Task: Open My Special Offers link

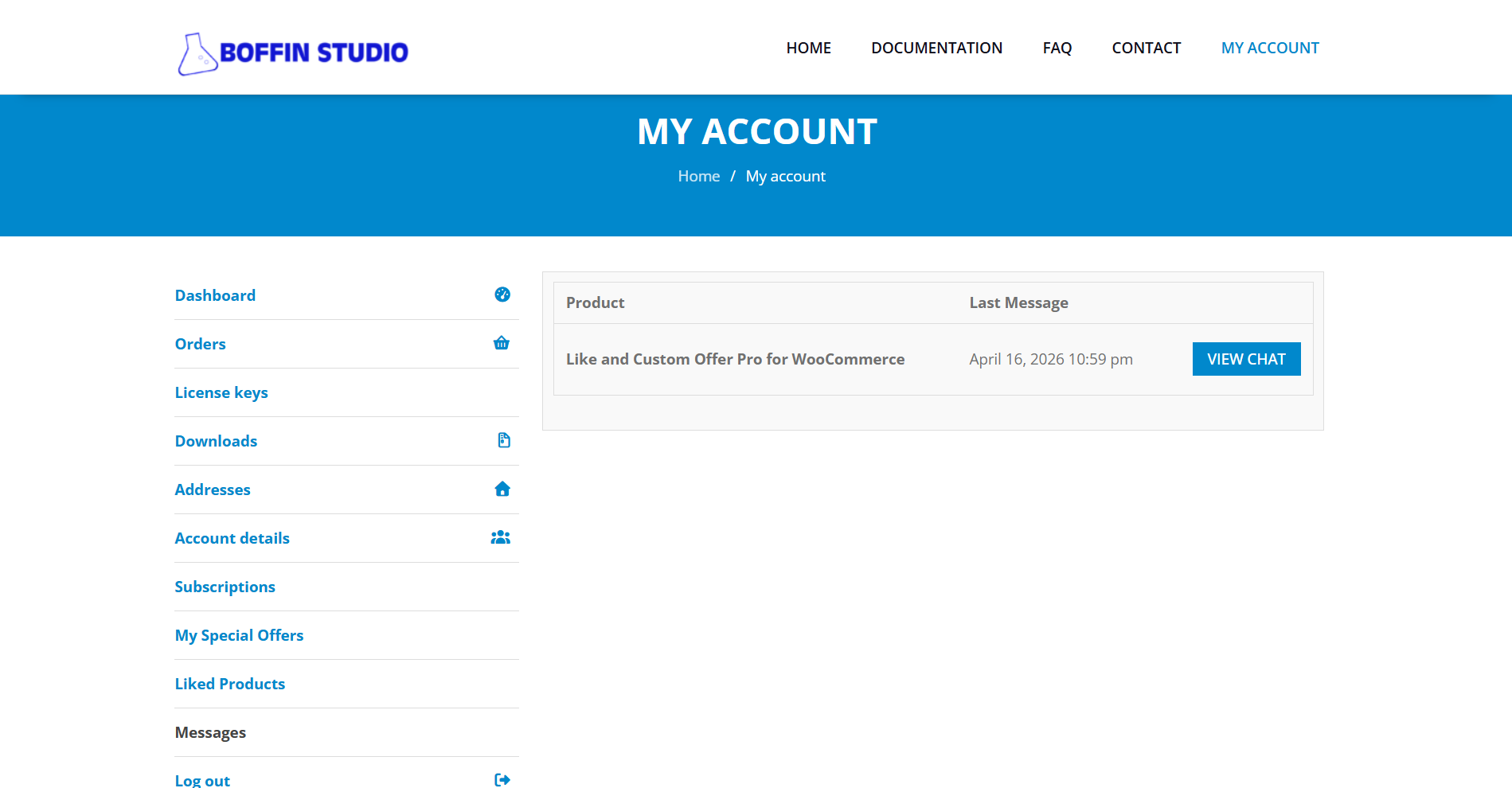Action: pos(239,635)
